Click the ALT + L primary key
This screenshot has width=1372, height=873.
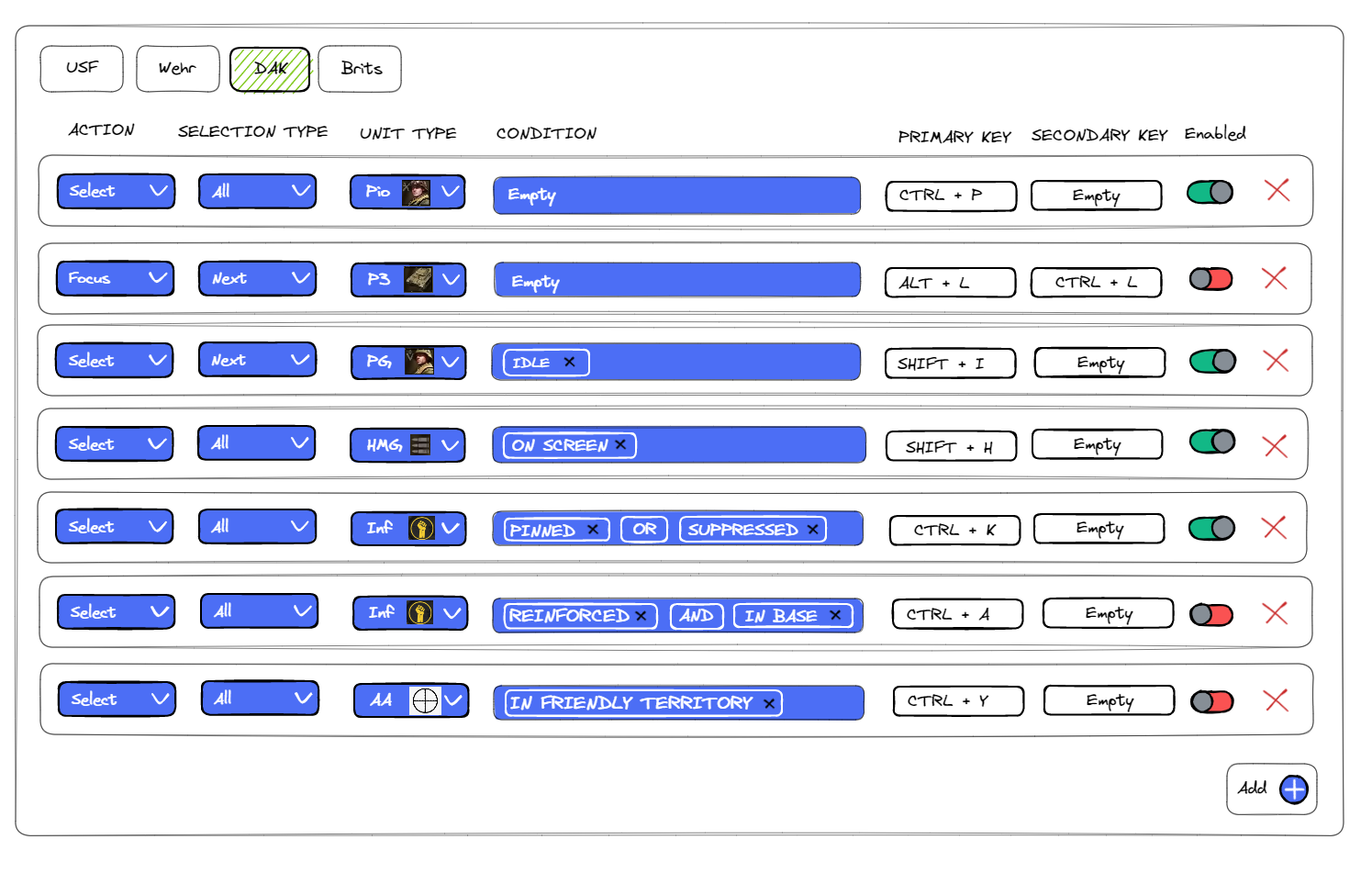pos(950,283)
